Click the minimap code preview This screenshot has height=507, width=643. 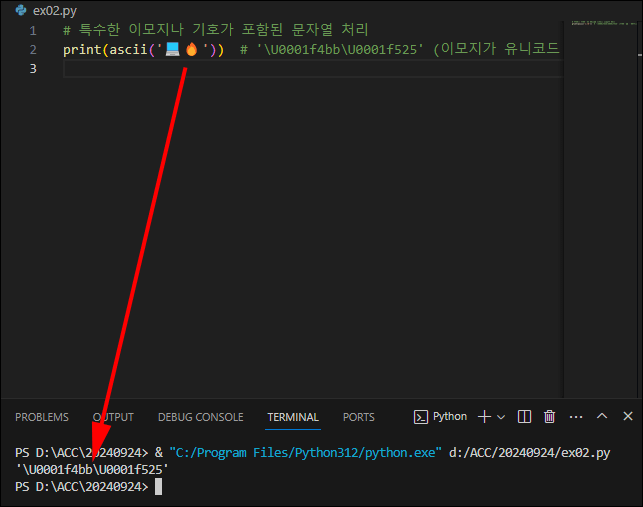click(604, 23)
